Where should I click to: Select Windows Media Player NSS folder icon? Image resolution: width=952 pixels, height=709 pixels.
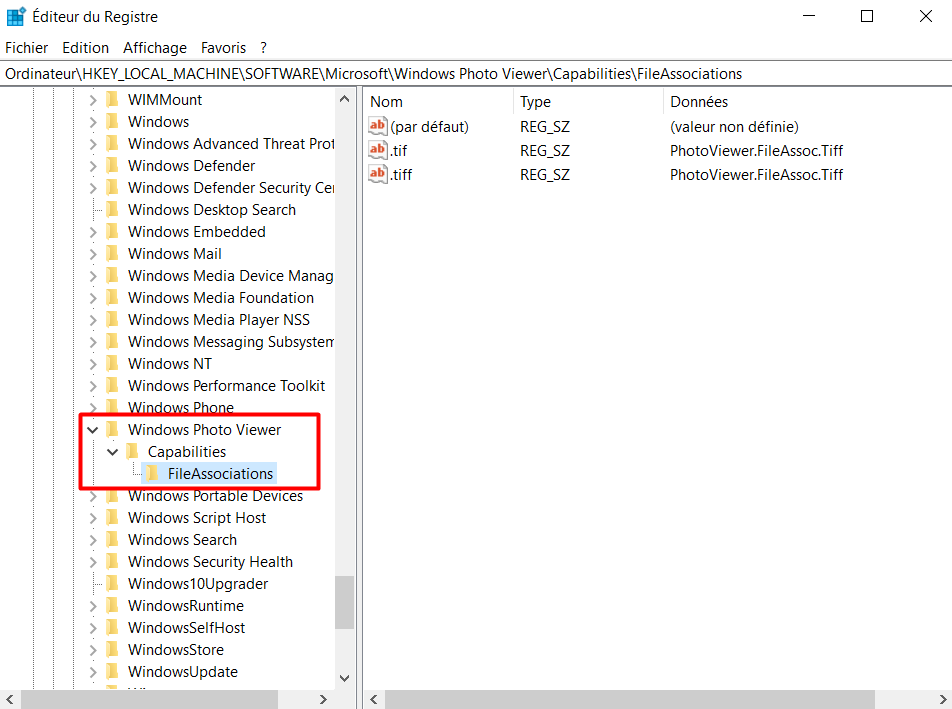pyautogui.click(x=112, y=319)
